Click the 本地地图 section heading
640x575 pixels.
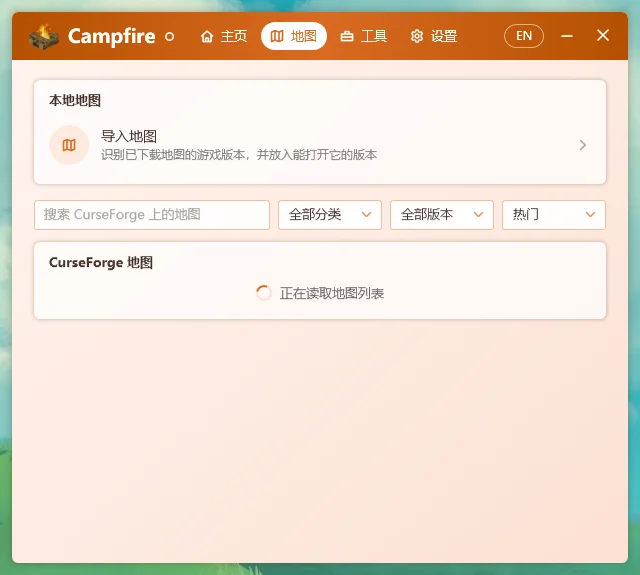click(x=75, y=100)
